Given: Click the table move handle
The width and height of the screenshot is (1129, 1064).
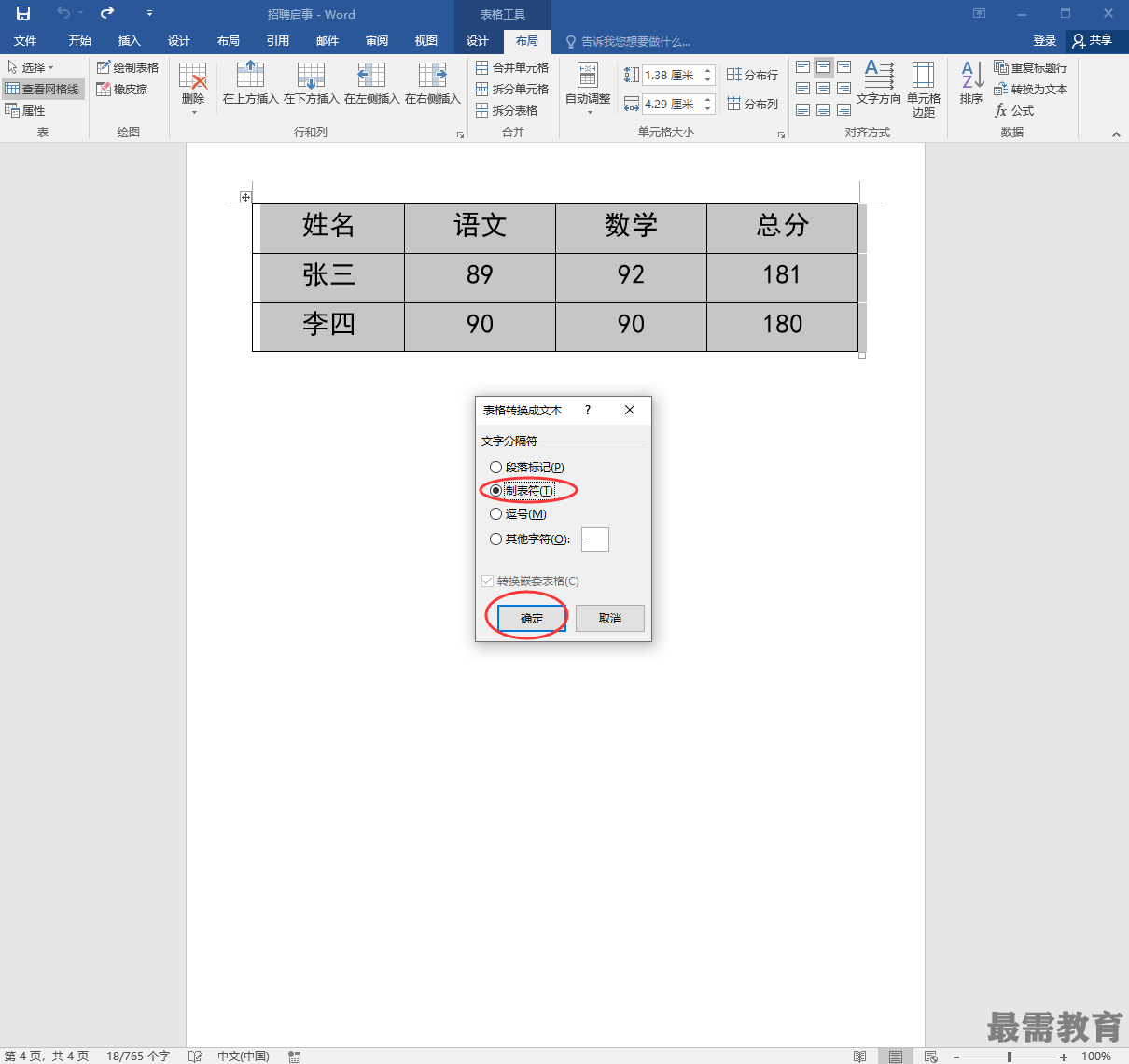Looking at the screenshot, I should [x=245, y=197].
